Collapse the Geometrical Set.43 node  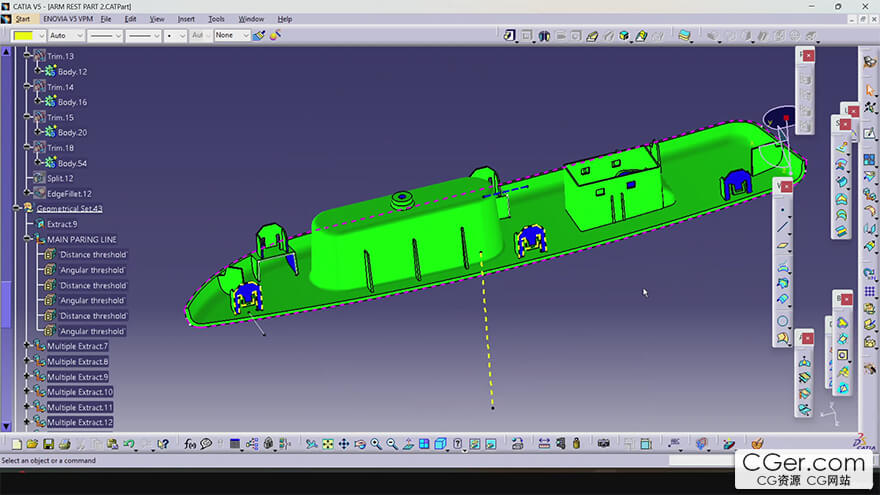(16, 208)
